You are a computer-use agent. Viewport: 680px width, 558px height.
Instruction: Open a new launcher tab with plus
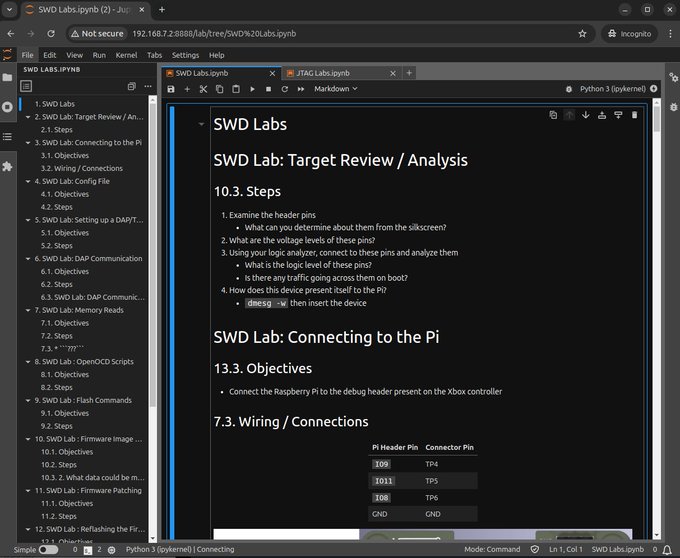coord(409,73)
